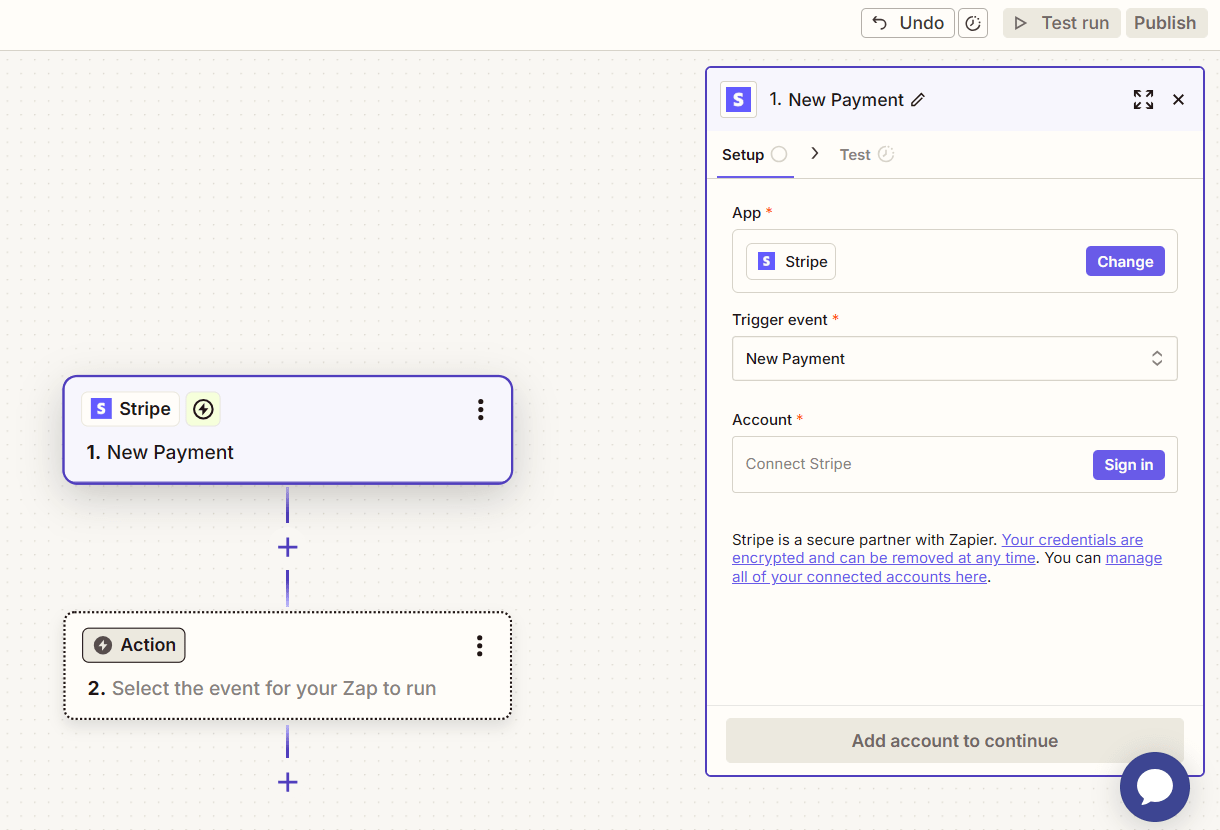Click the lightning bolt trigger icon

coord(203,409)
